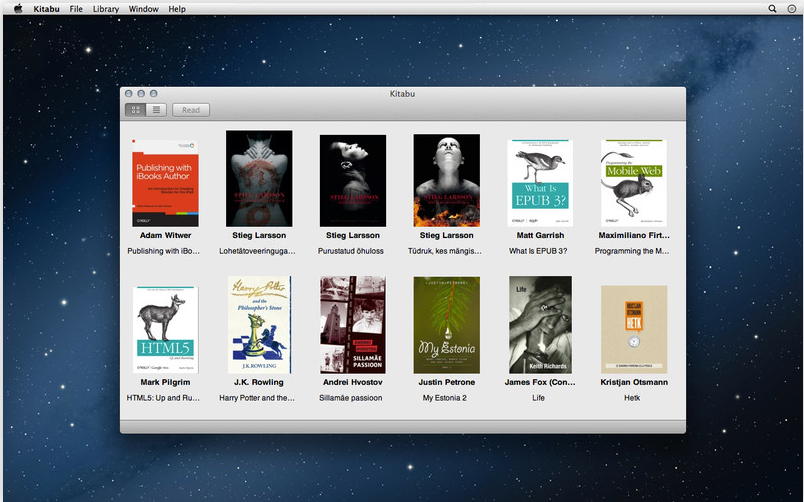Click title text Harry Potter and the…
804x502 pixels.
click(x=257, y=398)
